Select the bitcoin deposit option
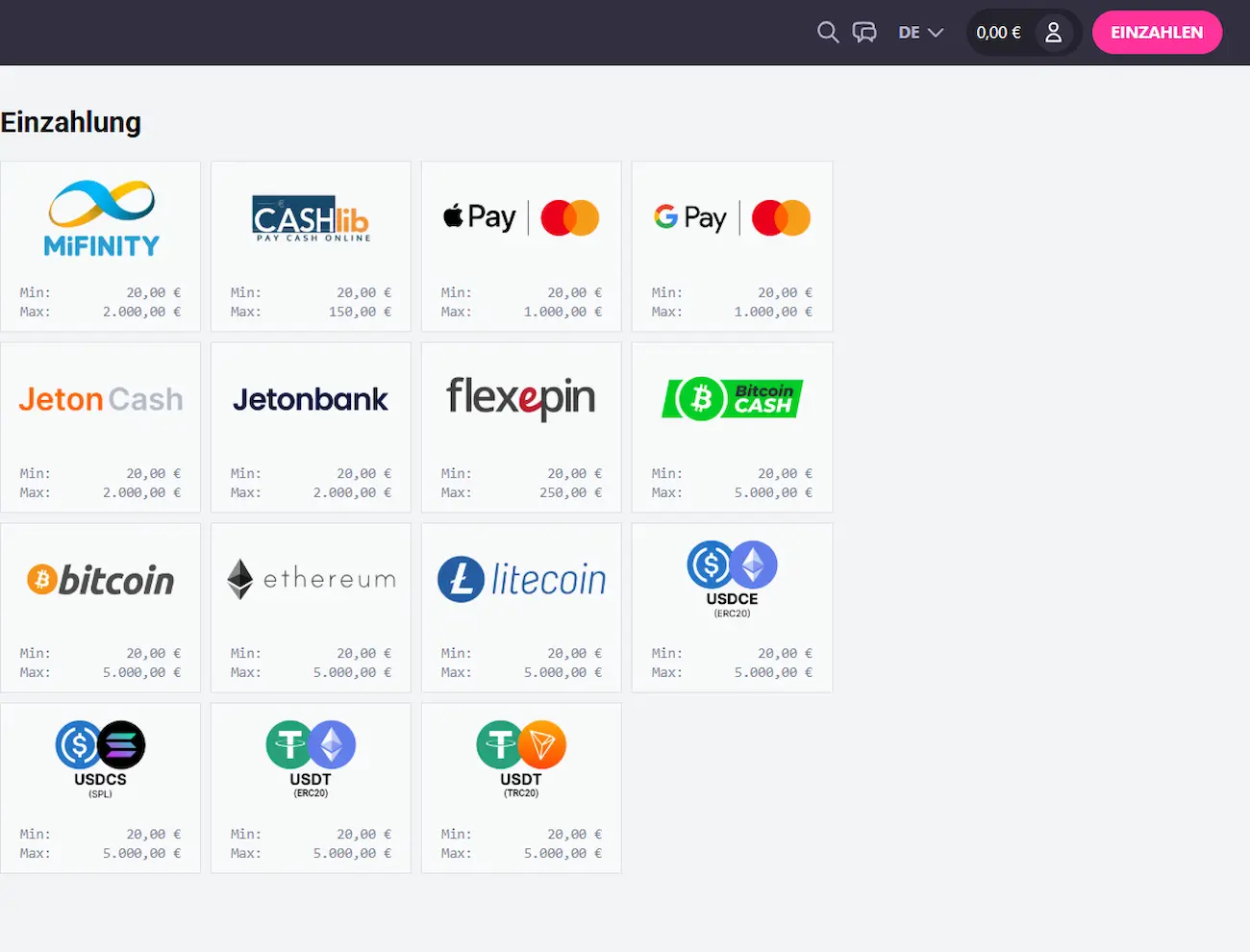The width and height of the screenshot is (1250, 952). click(101, 608)
